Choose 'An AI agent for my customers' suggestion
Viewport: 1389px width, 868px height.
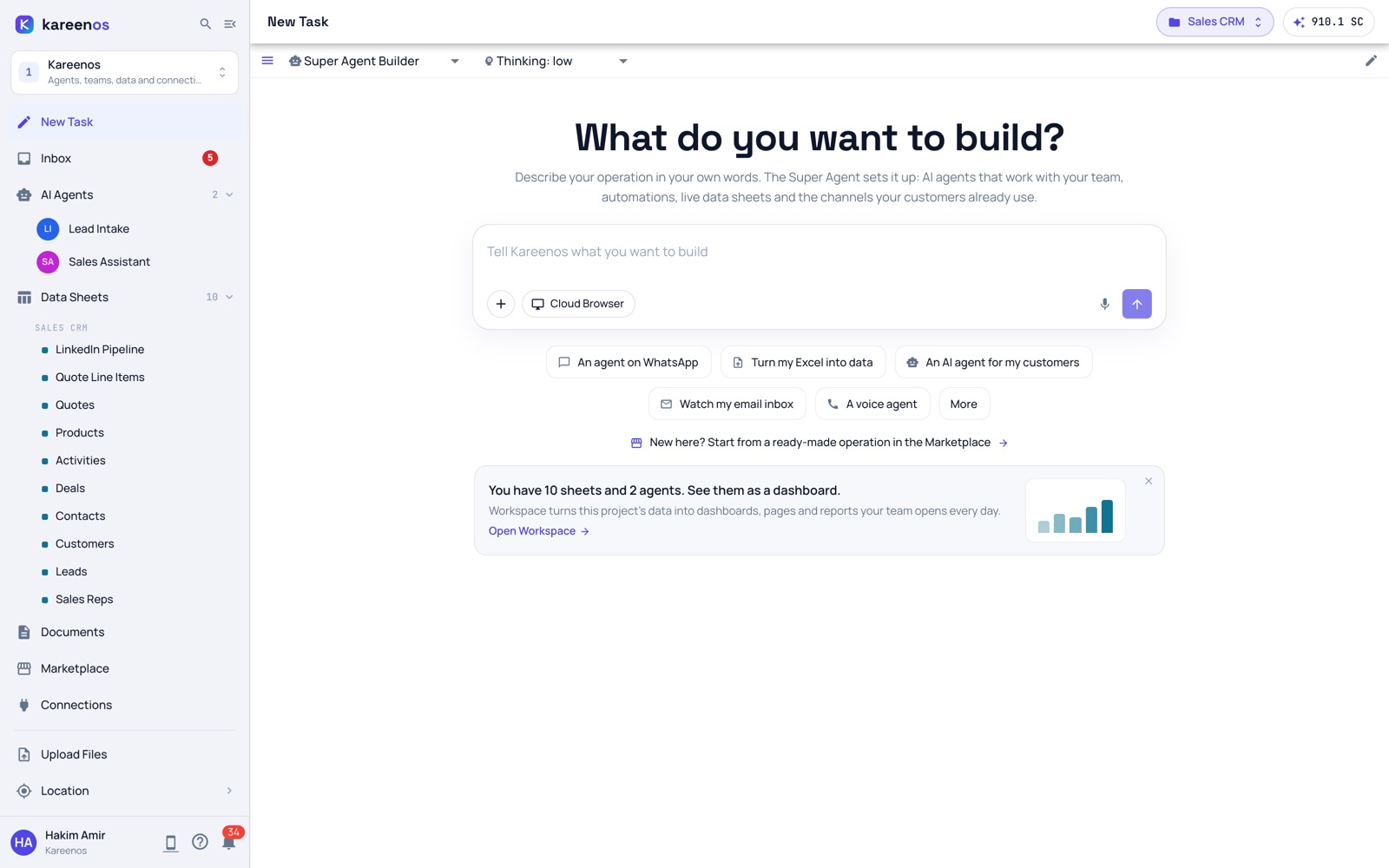tap(993, 363)
